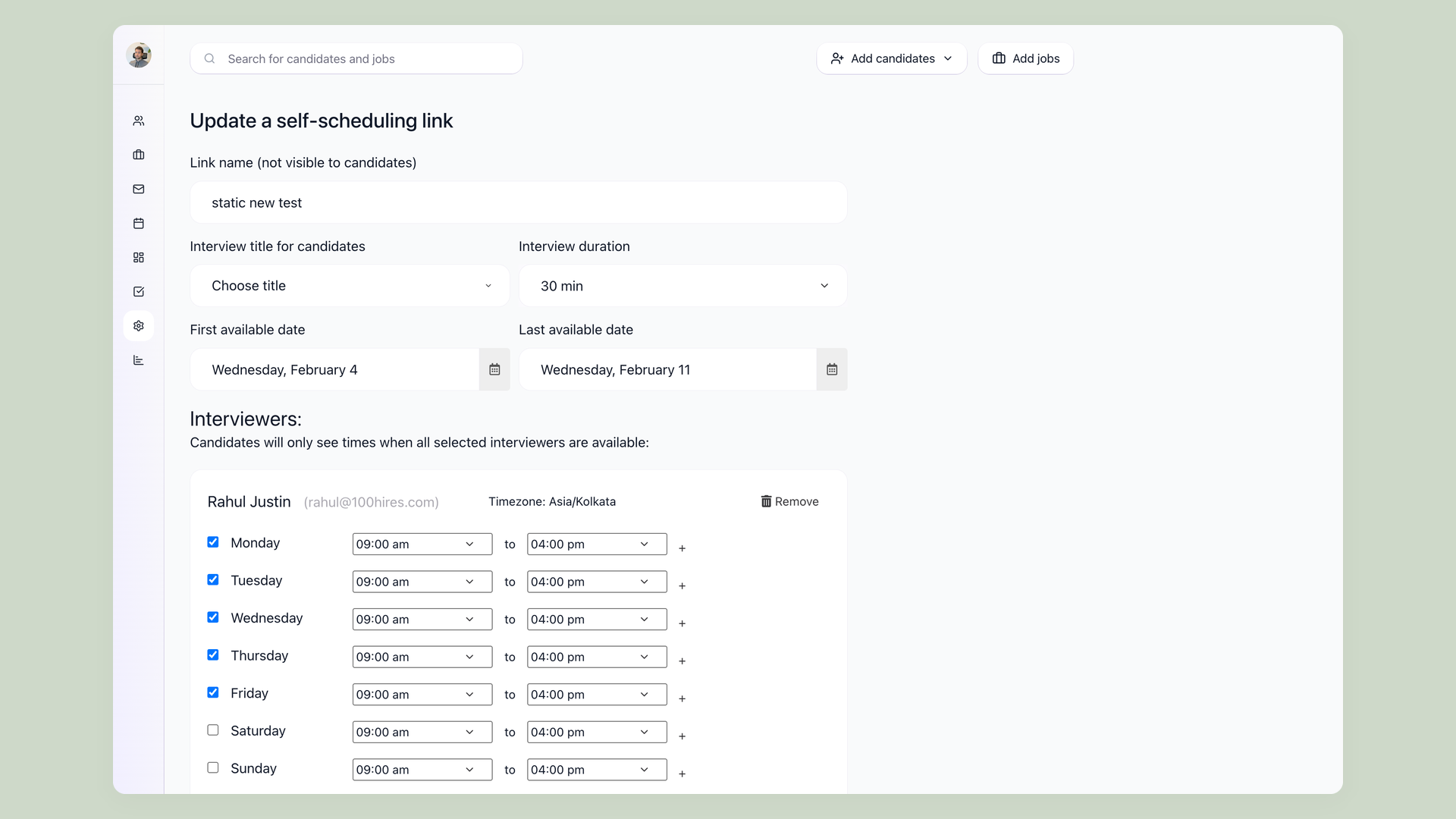Uncheck the Wednesday availability checkbox
Image resolution: width=1456 pixels, height=819 pixels.
pyautogui.click(x=213, y=617)
